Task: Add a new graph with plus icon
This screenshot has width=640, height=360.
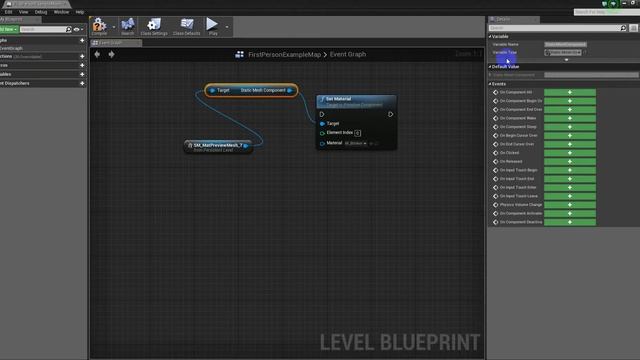Action: 82,40
